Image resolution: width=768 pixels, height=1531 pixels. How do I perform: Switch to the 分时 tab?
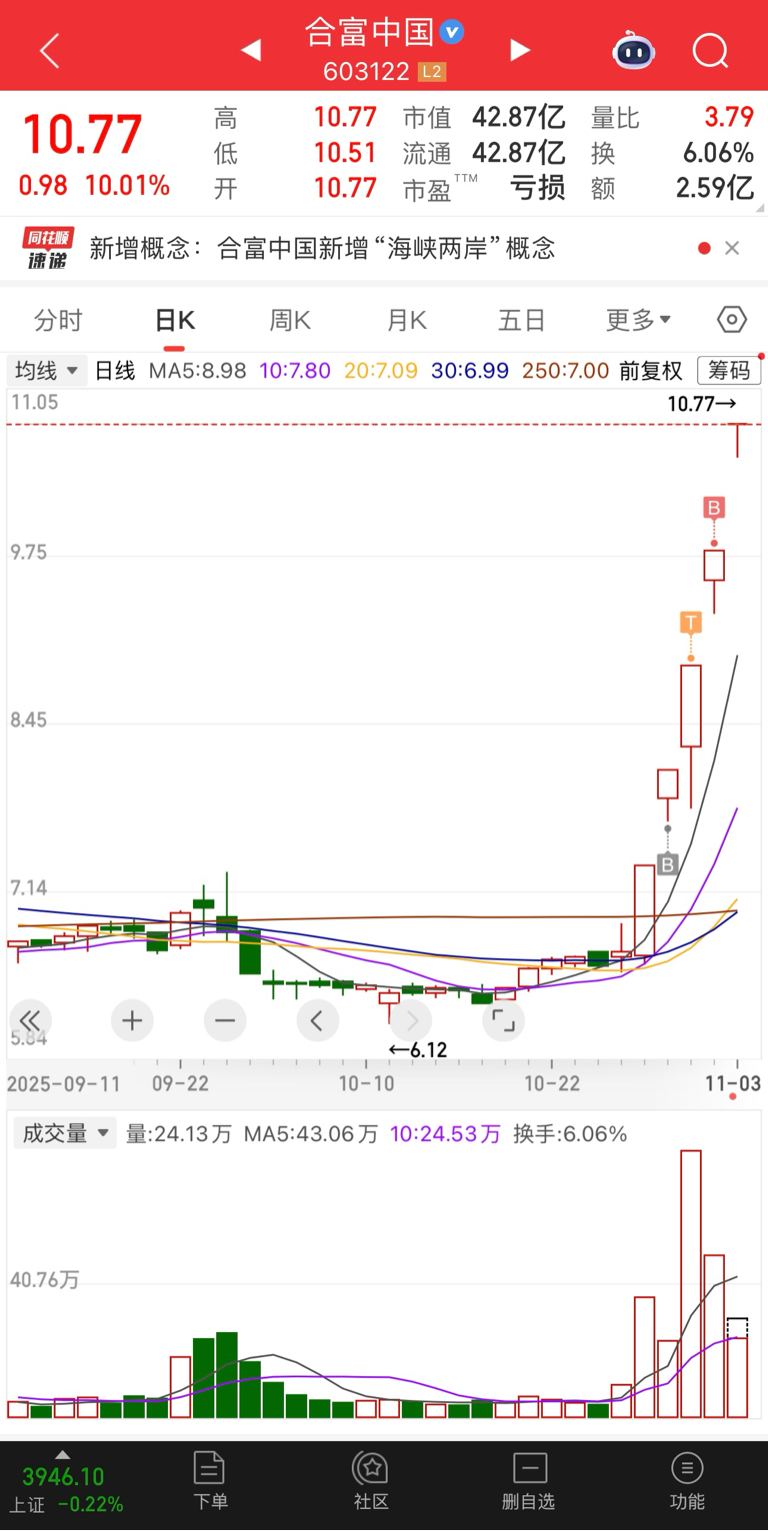point(58,320)
